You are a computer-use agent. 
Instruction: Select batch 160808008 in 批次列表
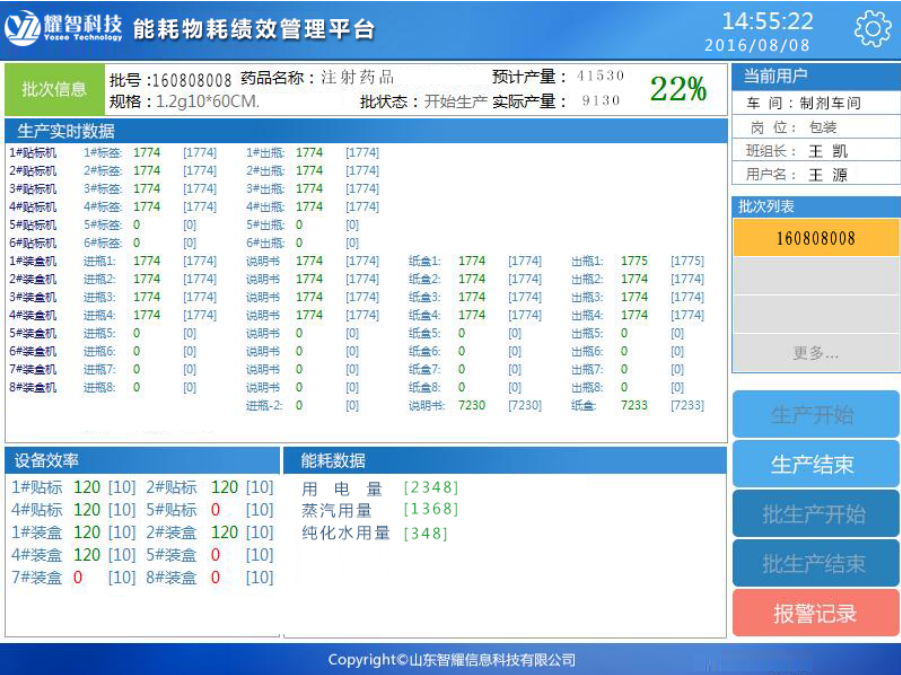tap(815, 238)
